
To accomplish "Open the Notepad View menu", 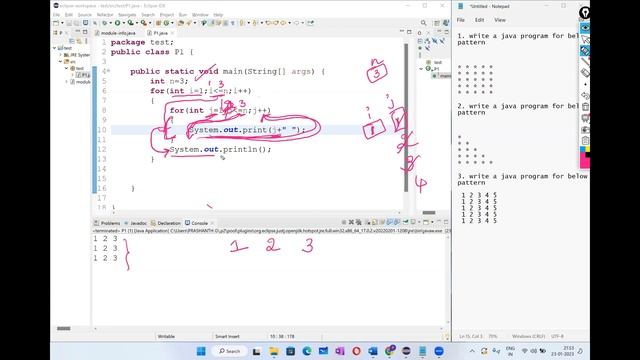I will tap(500, 20).
